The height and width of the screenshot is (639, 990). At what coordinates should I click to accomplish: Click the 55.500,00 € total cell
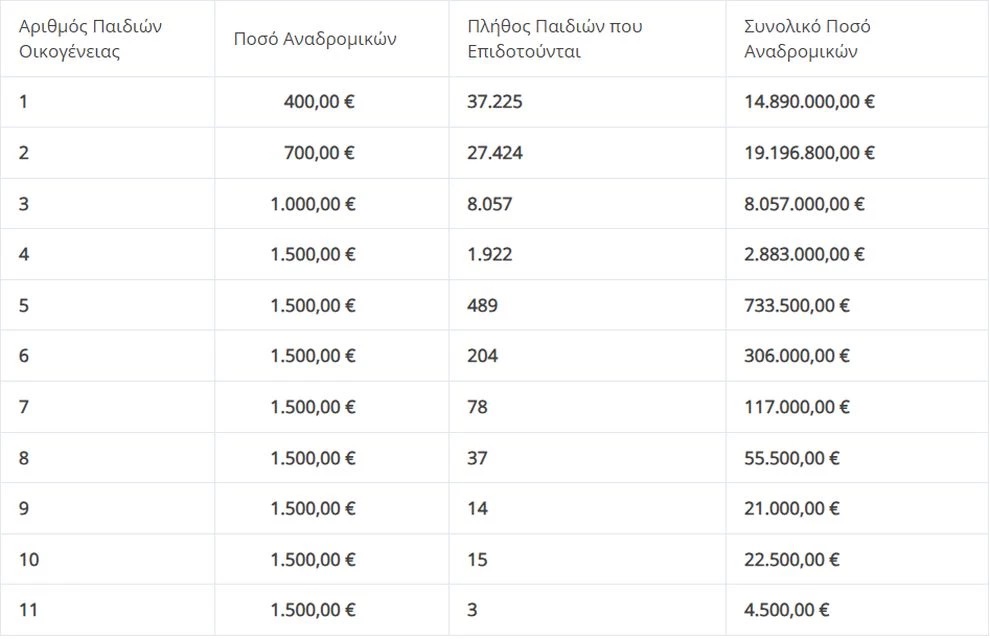(x=792, y=458)
